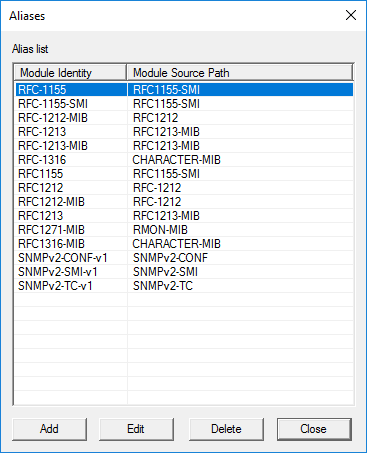Delete the selected alias entry
This screenshot has width=367, height=453.
[x=226, y=429]
